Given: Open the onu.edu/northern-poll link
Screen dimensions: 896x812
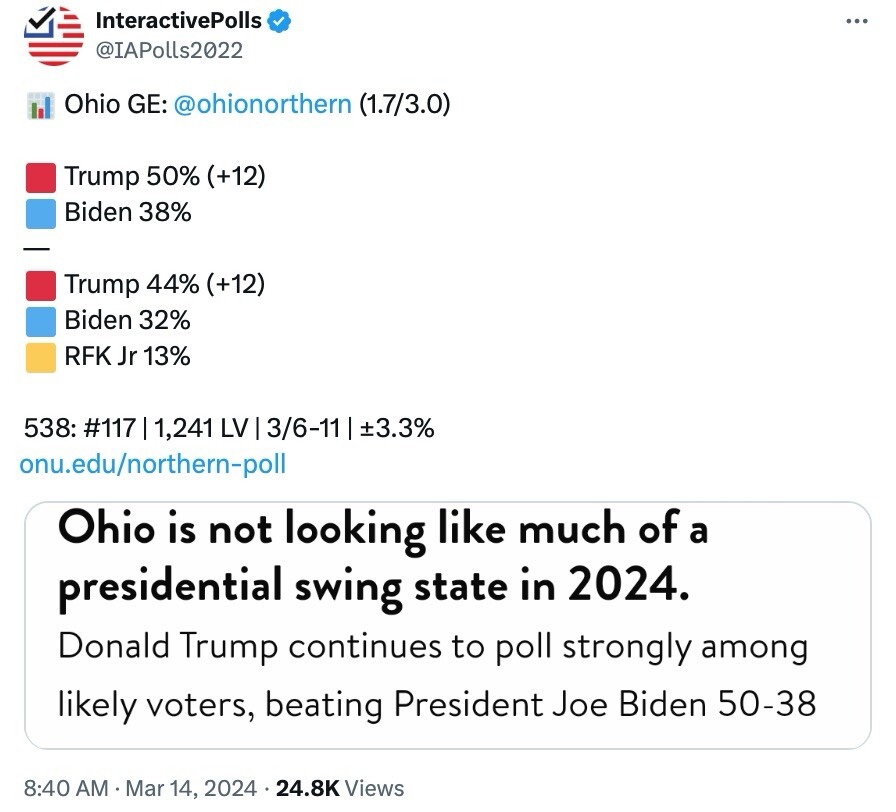Looking at the screenshot, I should tap(153, 464).
